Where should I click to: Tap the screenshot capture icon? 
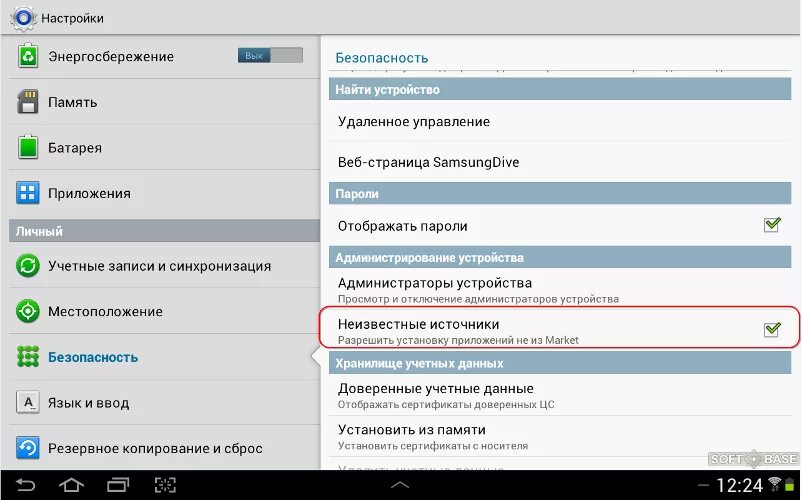(x=165, y=485)
